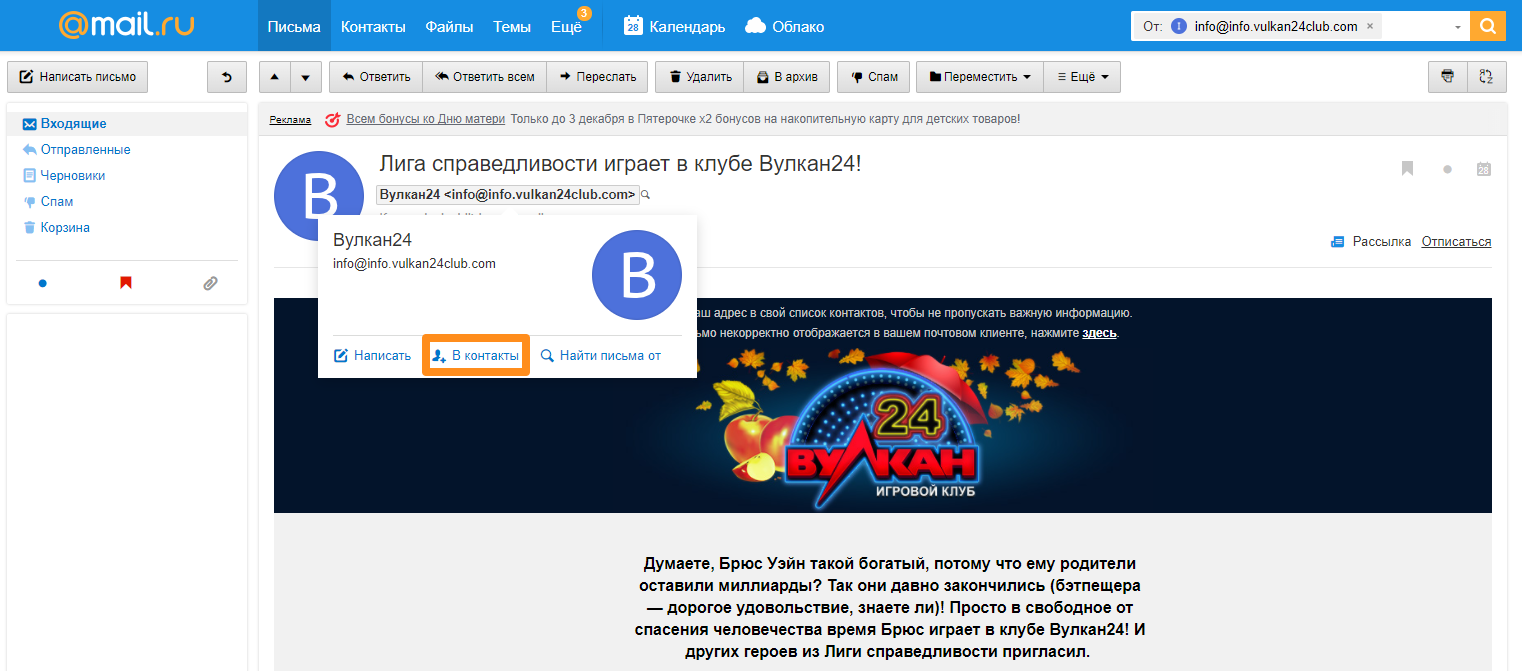Open Календарь from the header
Viewport: 1522px width, 671px height.
675,26
